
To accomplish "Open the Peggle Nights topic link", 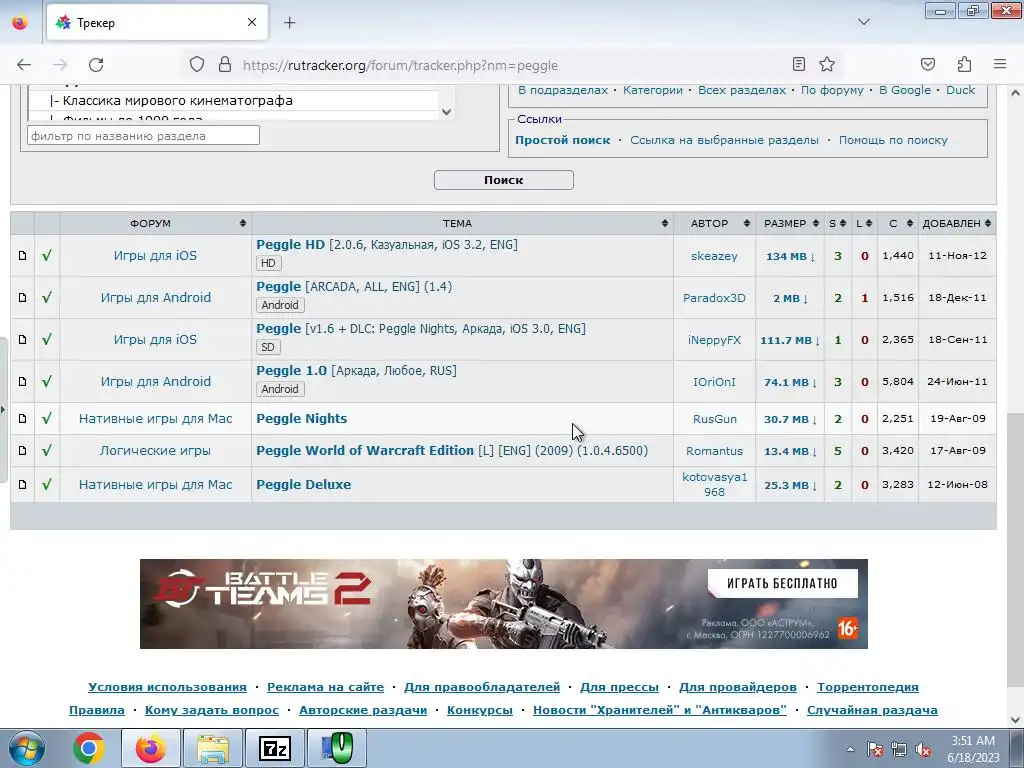I will point(301,419).
